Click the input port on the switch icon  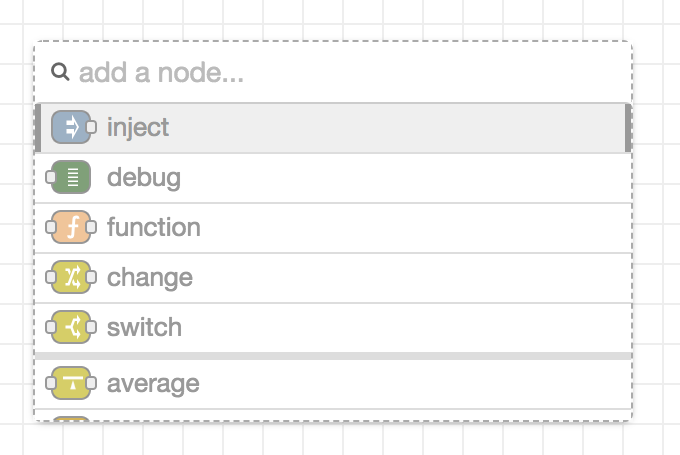point(51,327)
